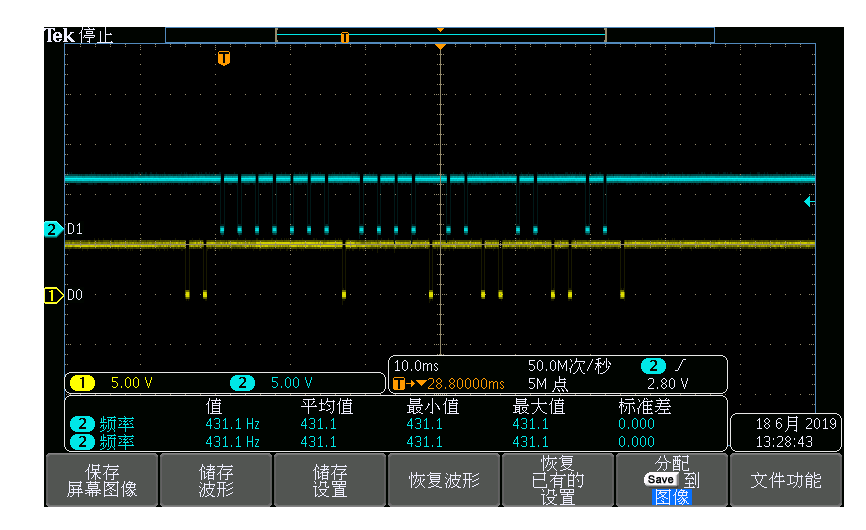
Task: Open the 储存设置 store setup button
Action: pos(330,480)
